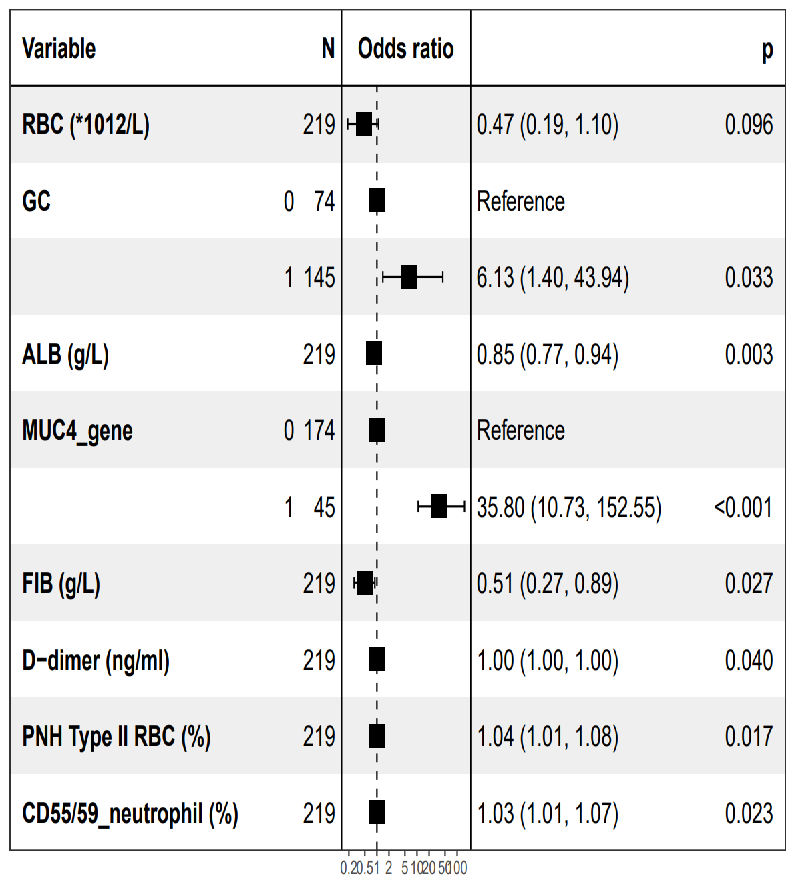Click the square marker for MUC4_gene group 1

click(x=439, y=507)
